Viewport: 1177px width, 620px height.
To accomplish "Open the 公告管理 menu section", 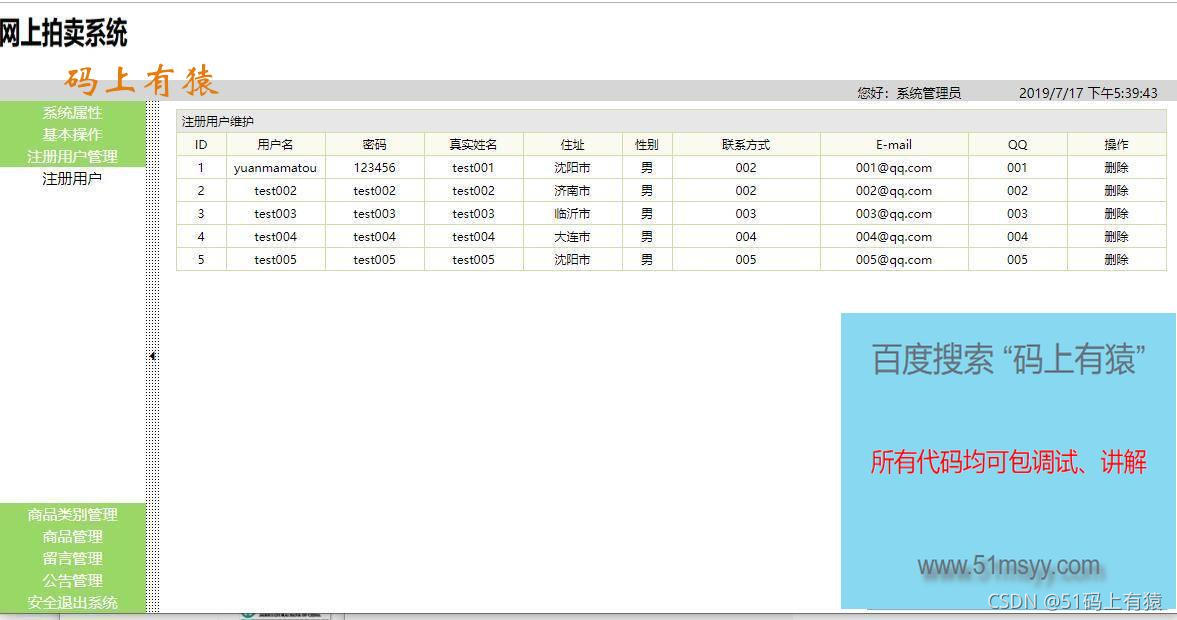I will tap(72, 580).
